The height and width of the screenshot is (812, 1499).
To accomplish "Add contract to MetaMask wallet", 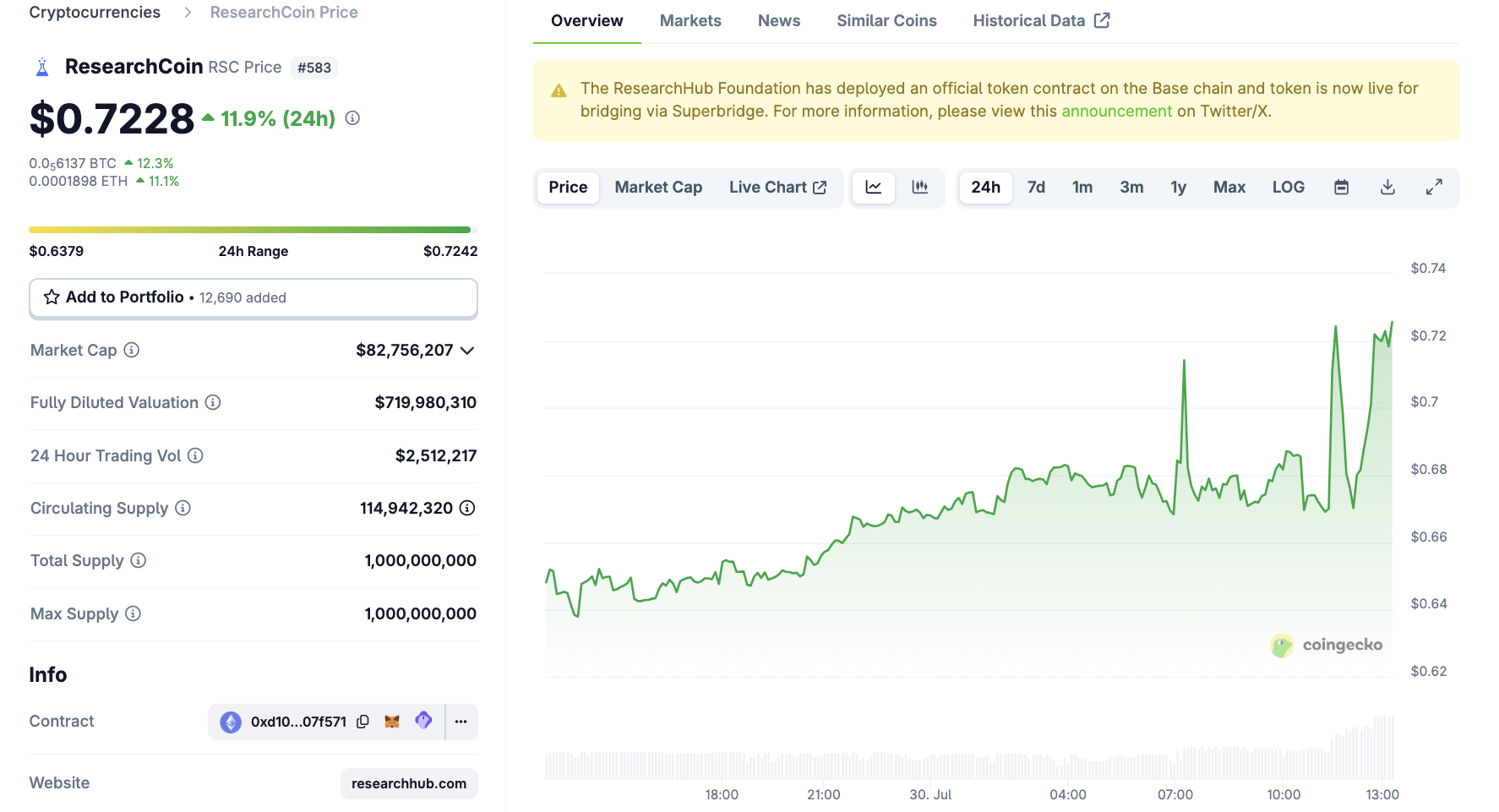I will 393,722.
